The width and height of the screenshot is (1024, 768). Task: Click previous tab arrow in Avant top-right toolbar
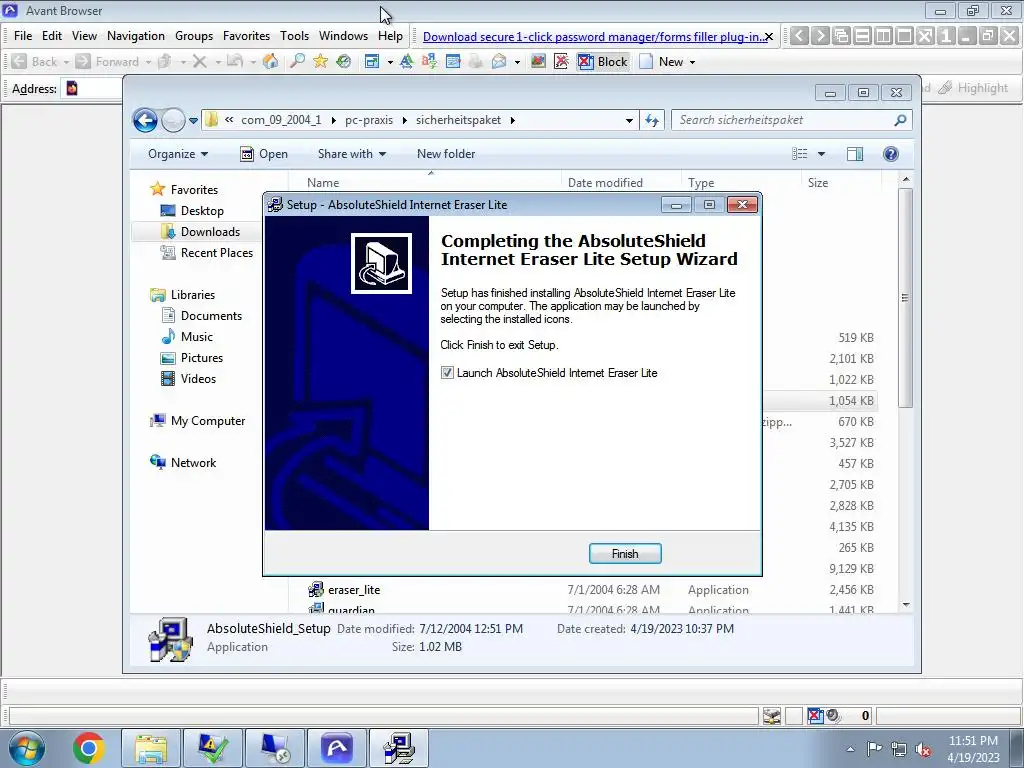(x=799, y=36)
